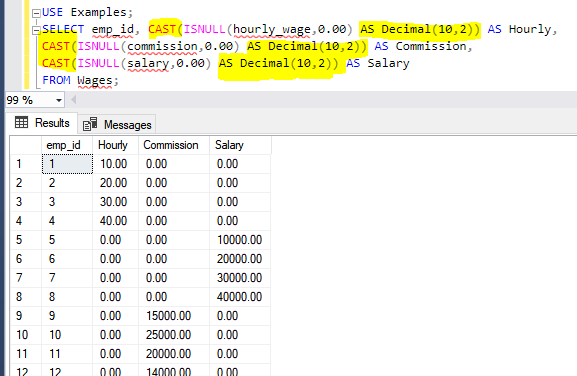Click the Salary column header
577x376 pixels.
tap(240, 145)
